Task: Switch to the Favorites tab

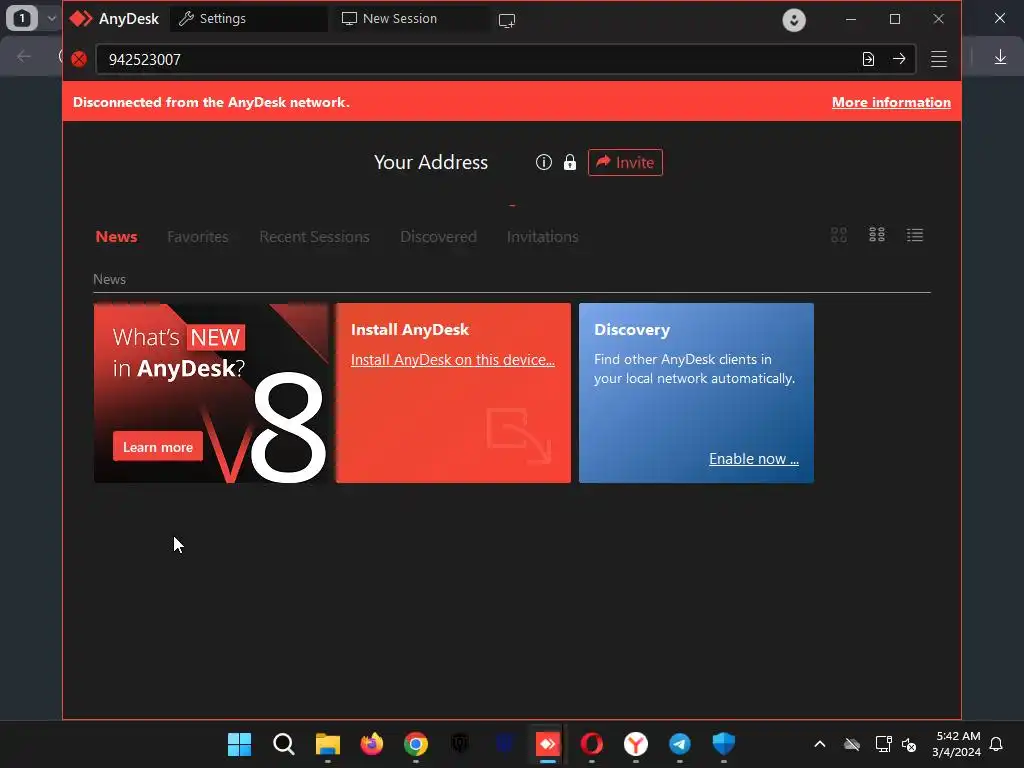Action: pyautogui.click(x=198, y=236)
